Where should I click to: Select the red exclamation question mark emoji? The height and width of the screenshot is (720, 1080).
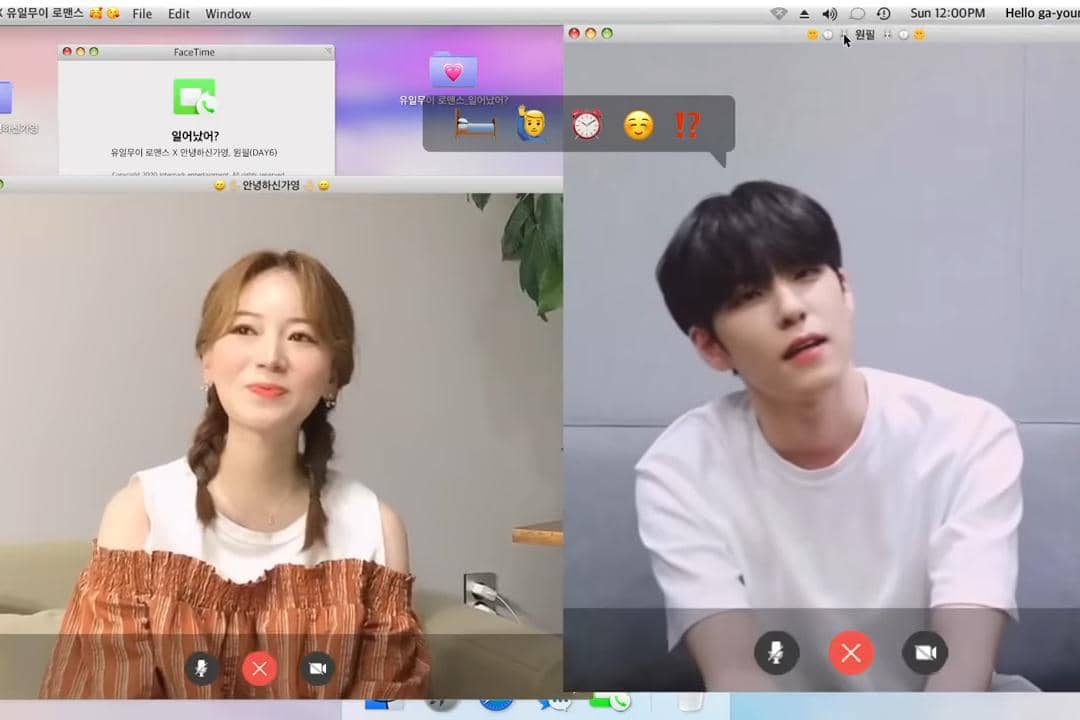687,125
